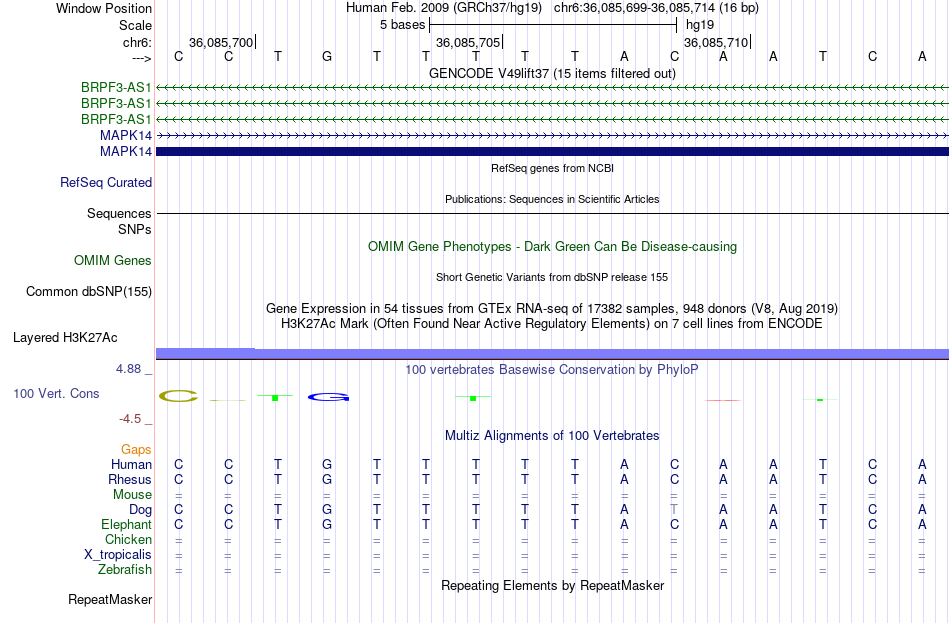950x623 pixels.
Task: Click the G base in the Rhesus alignment row
Action: coord(327,479)
